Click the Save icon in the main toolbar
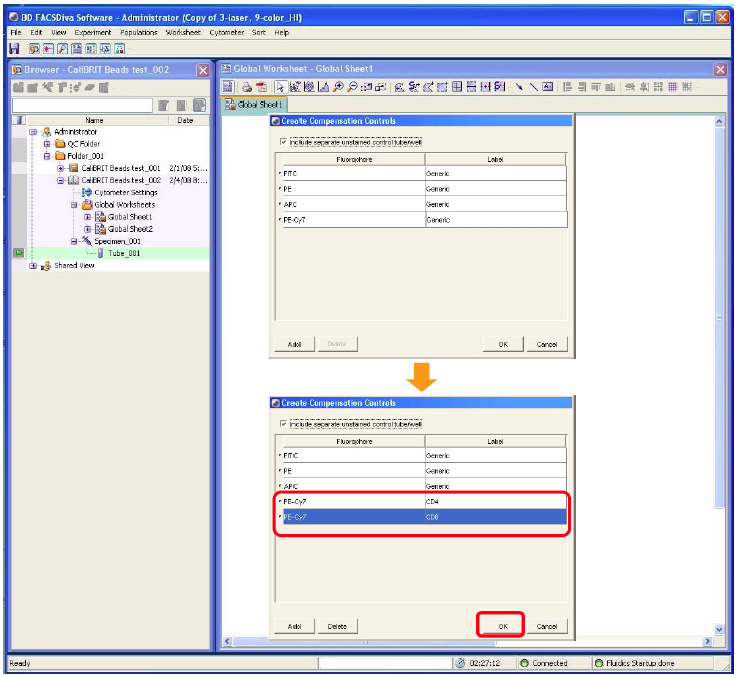Viewport: 736px width, 677px height. point(14,48)
